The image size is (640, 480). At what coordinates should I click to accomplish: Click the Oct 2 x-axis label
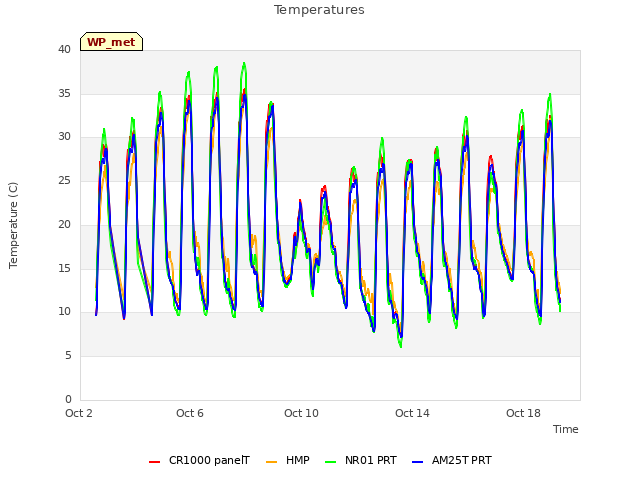coord(79,413)
